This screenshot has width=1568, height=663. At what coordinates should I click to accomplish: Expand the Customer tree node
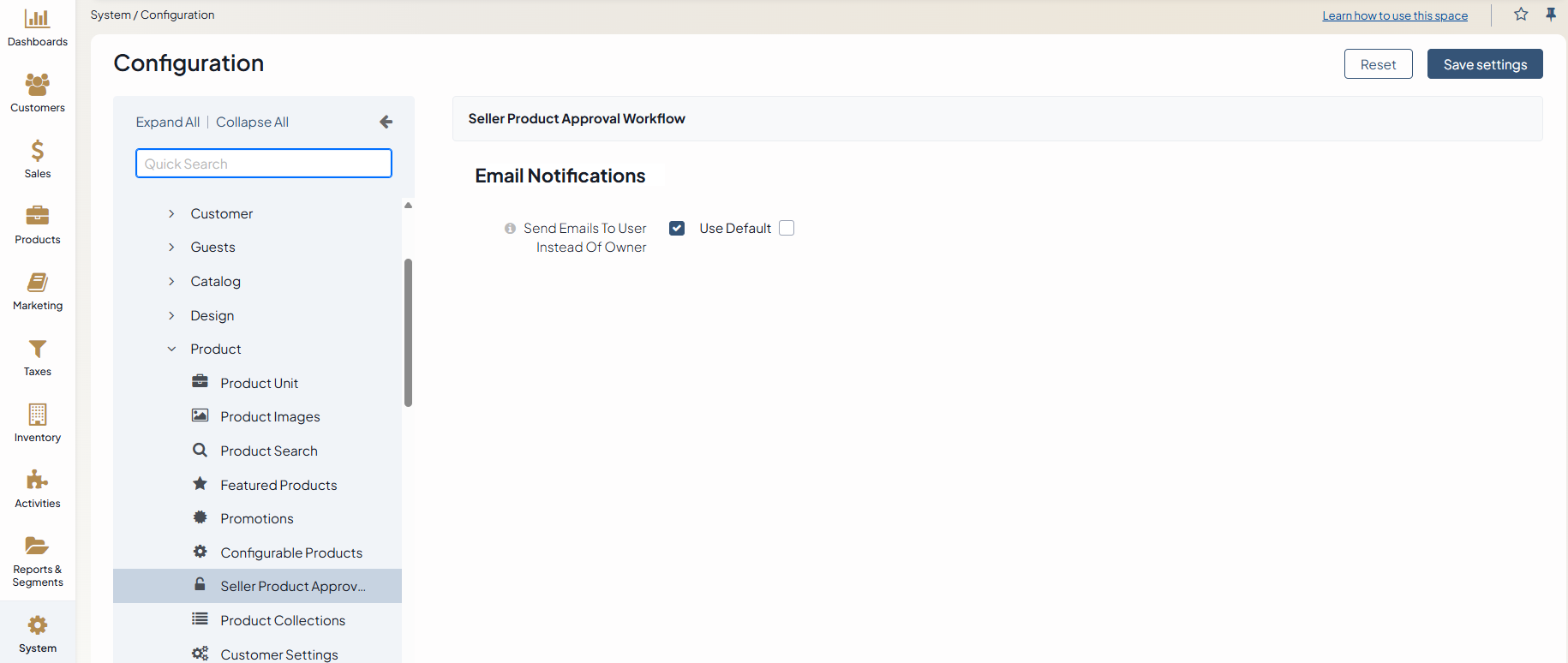click(171, 213)
